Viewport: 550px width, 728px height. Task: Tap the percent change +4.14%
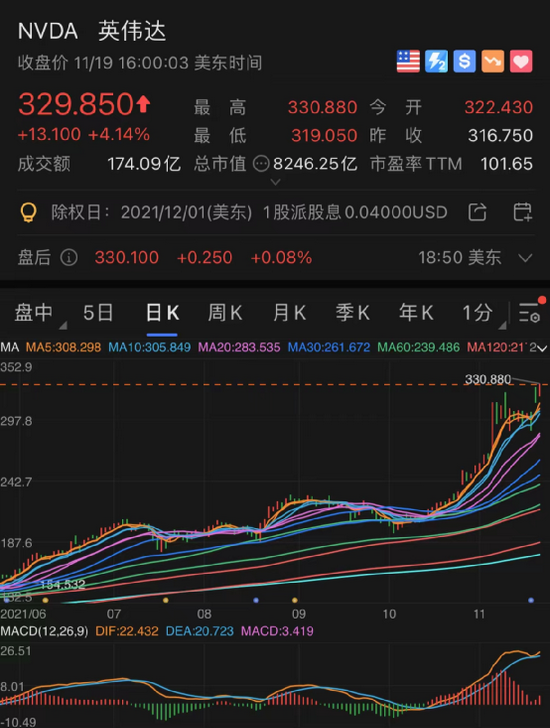pos(119,135)
